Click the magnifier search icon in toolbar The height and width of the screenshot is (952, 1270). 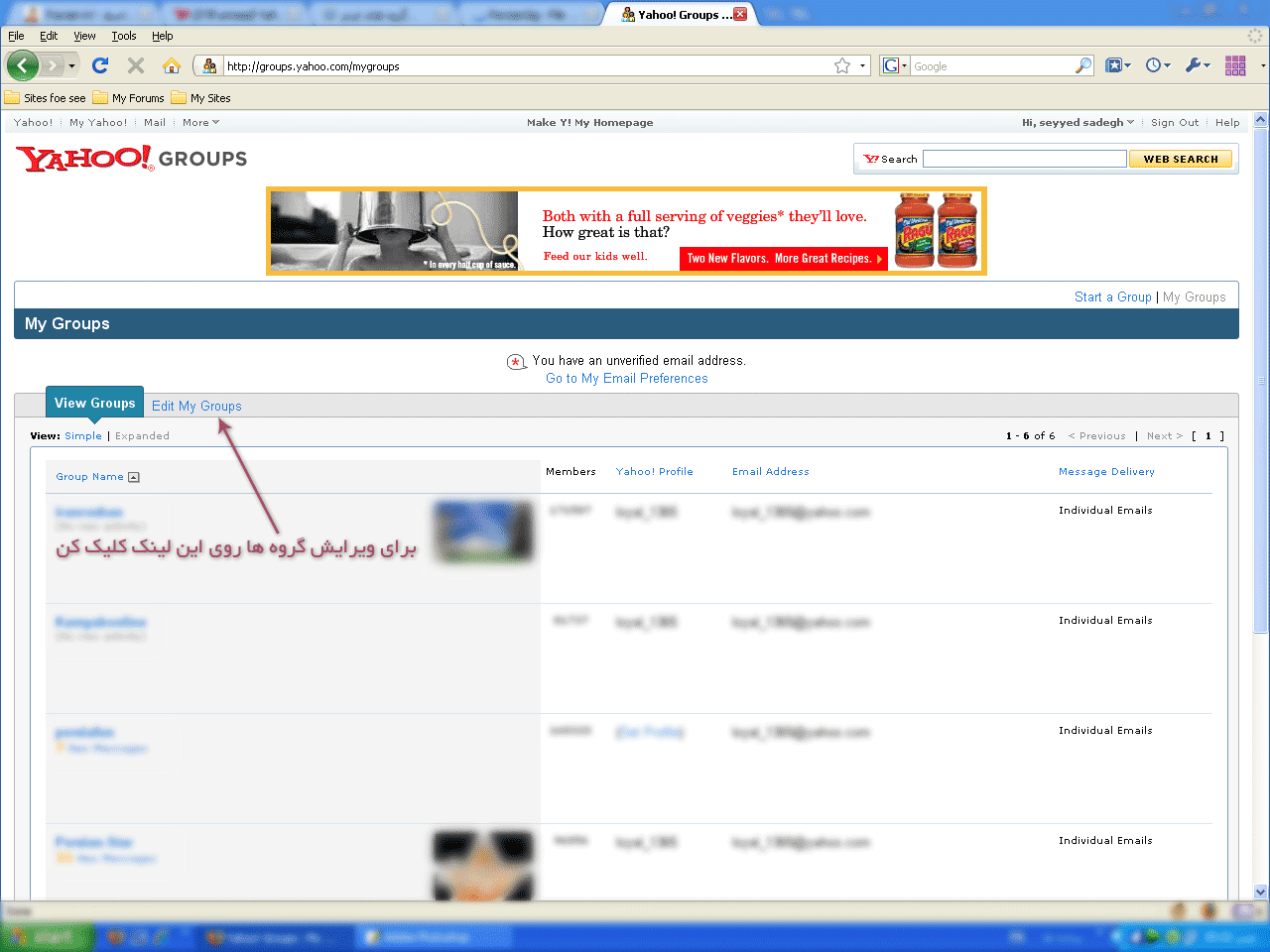[x=1083, y=65]
